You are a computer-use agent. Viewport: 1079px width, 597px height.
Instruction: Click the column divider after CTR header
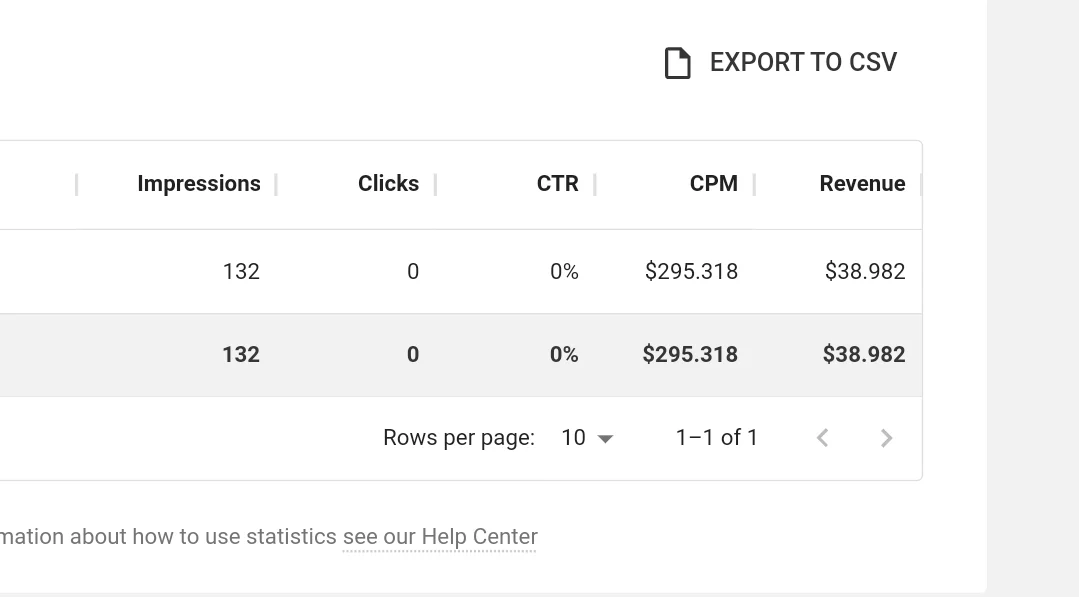[595, 184]
